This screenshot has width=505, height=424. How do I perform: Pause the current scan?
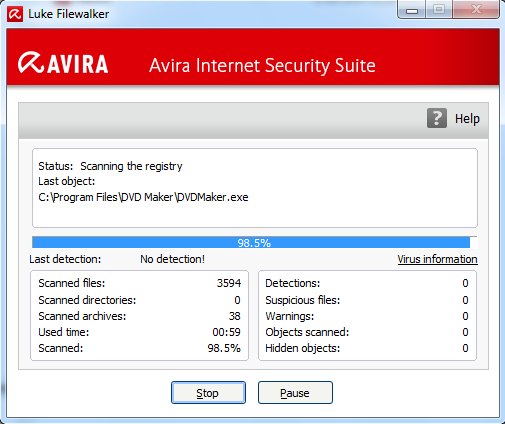295,393
